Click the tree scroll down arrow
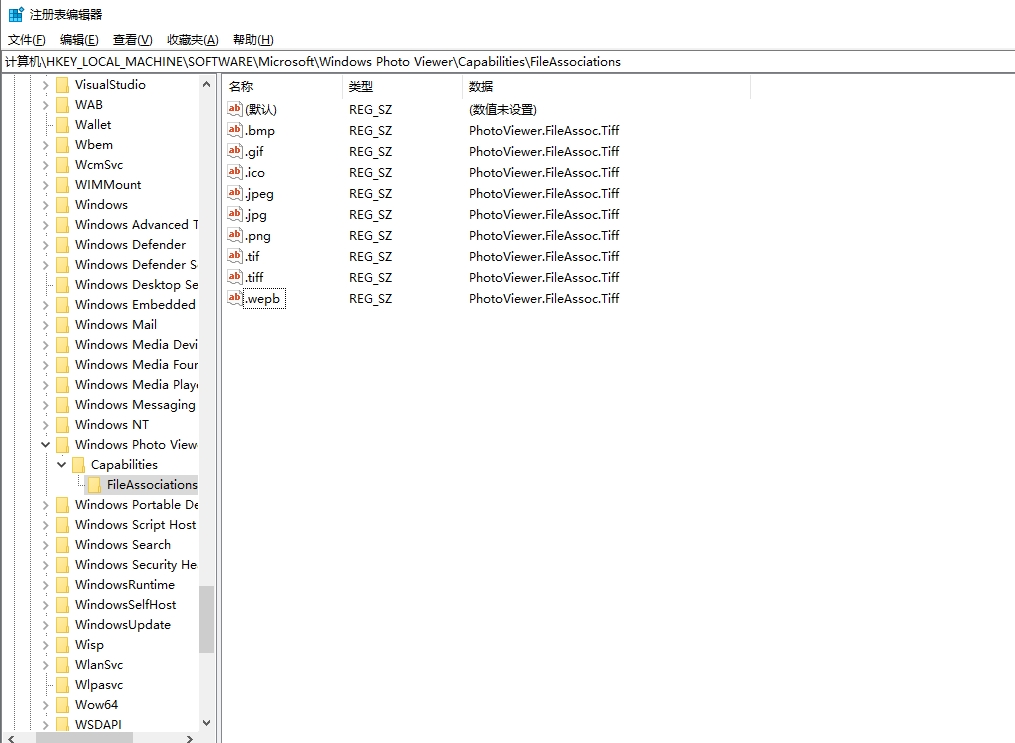 pyautogui.click(x=206, y=723)
